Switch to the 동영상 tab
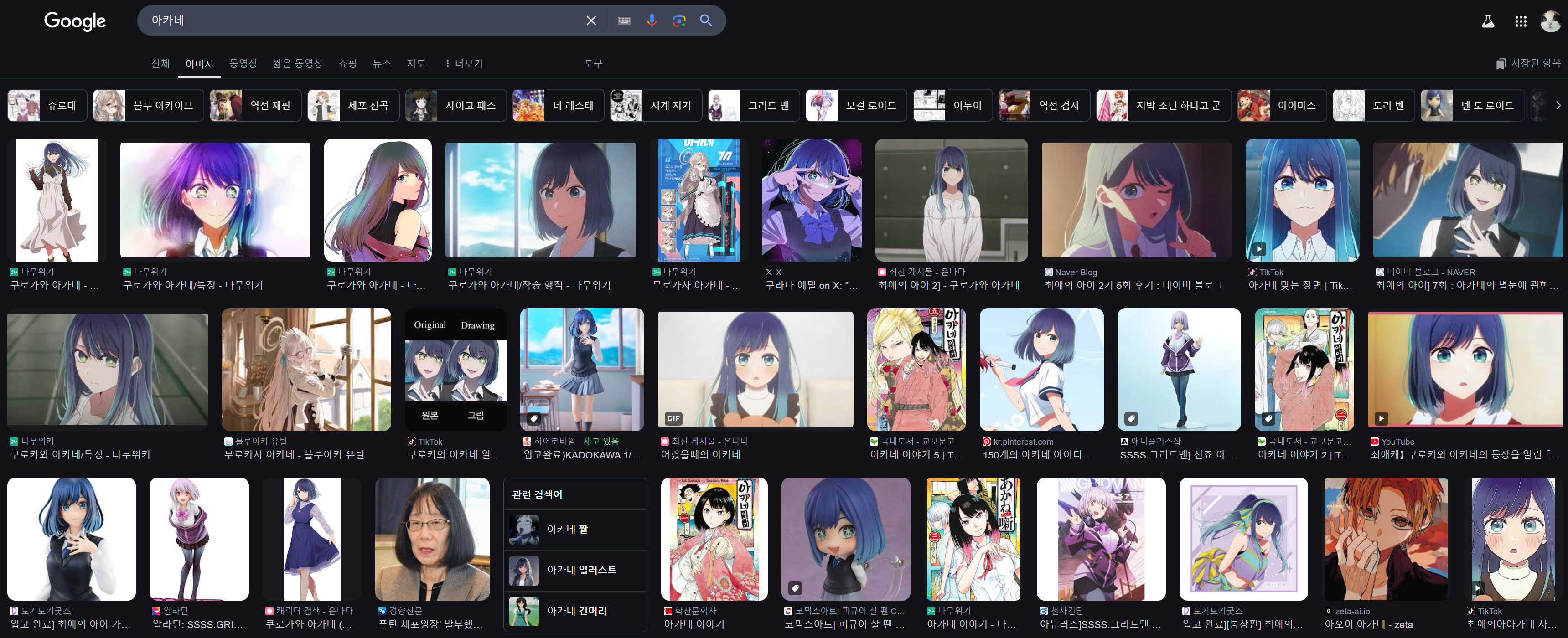This screenshot has height=638, width=1568. pos(243,63)
